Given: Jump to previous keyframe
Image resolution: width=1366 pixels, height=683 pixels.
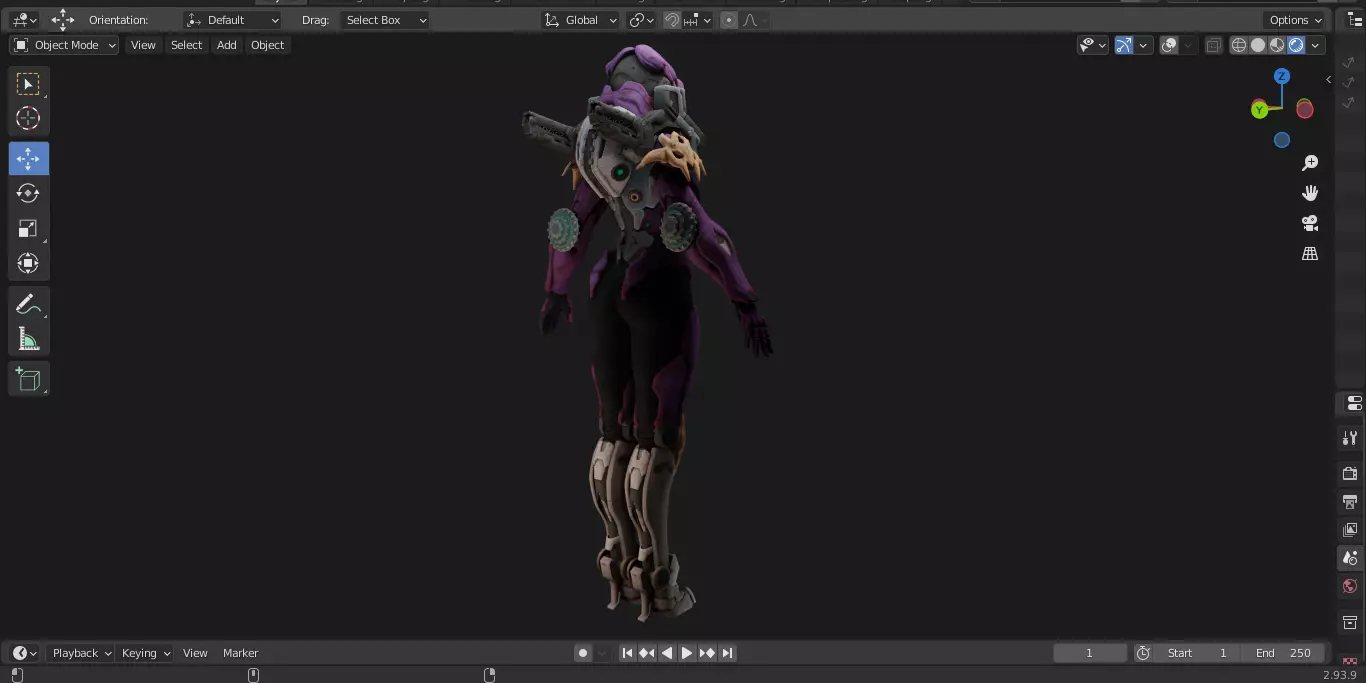Looking at the screenshot, I should 647,653.
